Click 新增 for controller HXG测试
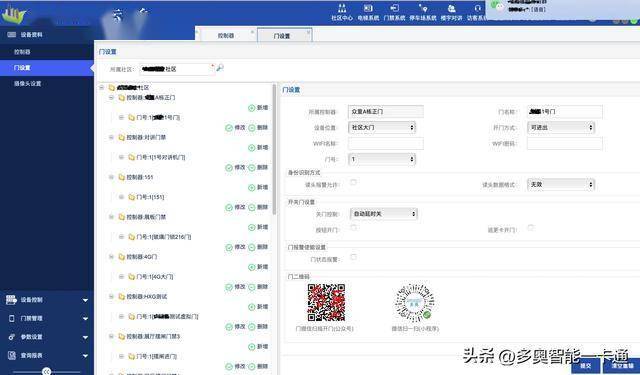 tap(258, 306)
